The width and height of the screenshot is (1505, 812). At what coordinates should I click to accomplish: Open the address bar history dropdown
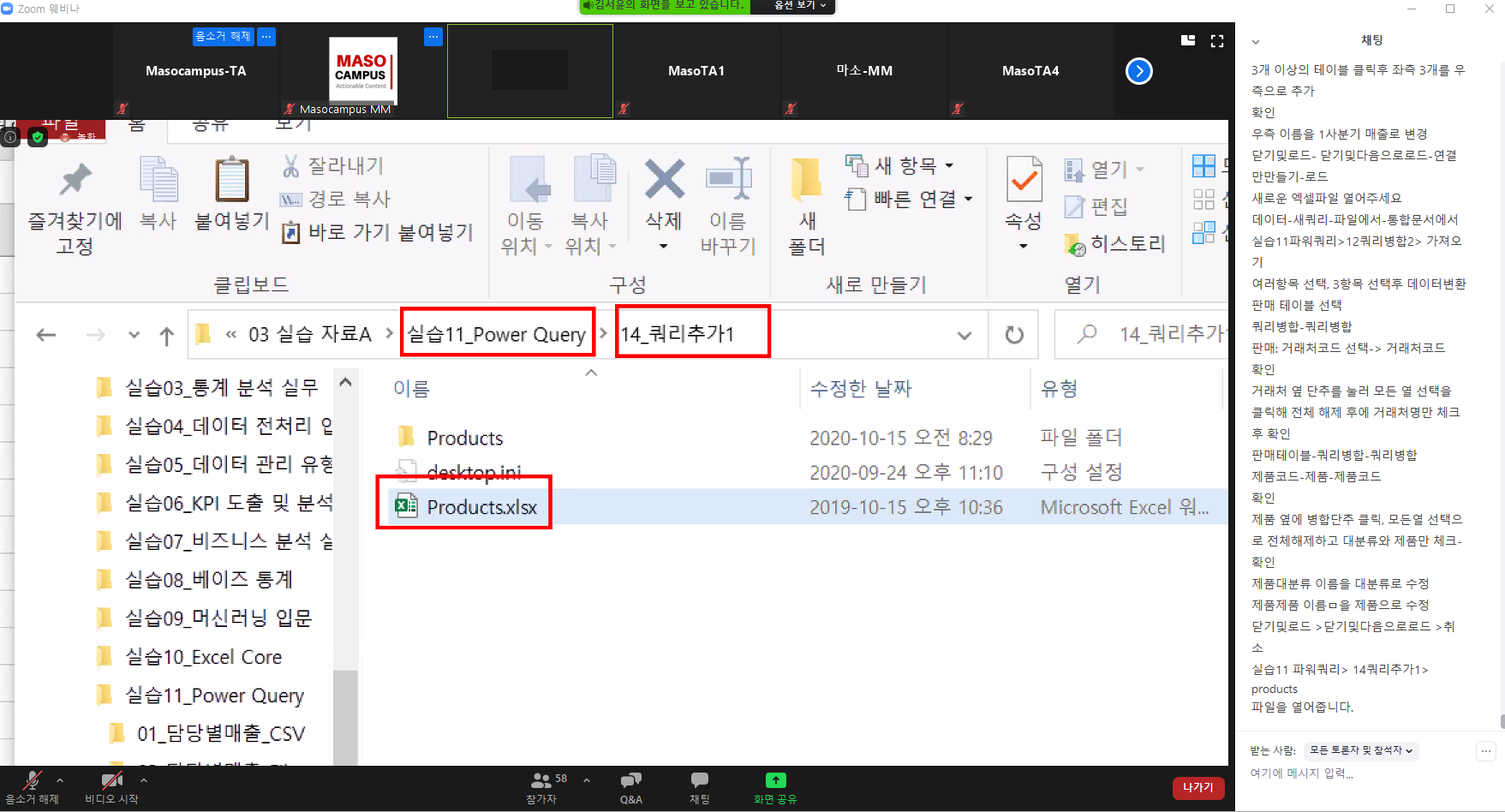click(965, 335)
